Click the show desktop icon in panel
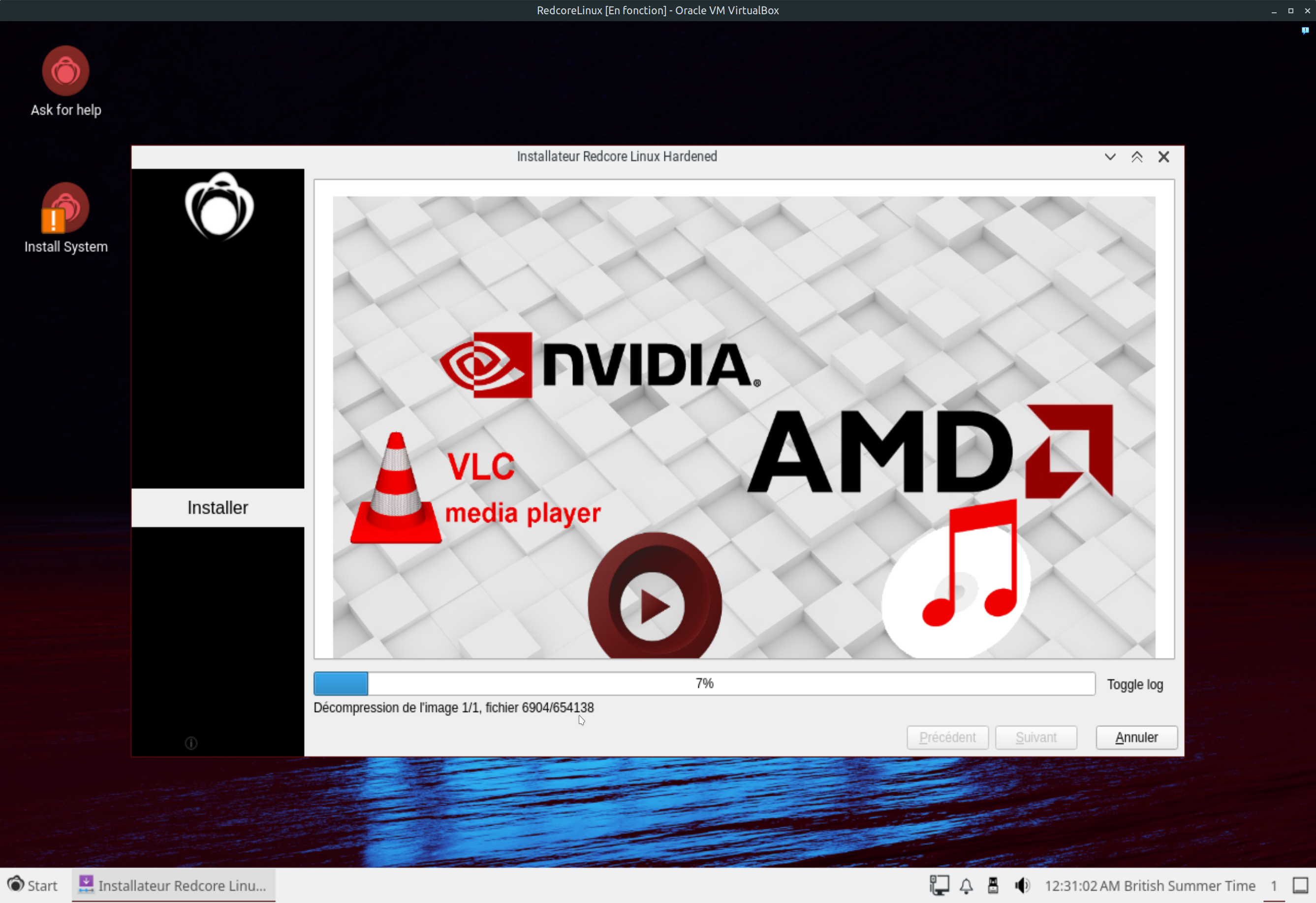1316x903 pixels. [1300, 885]
